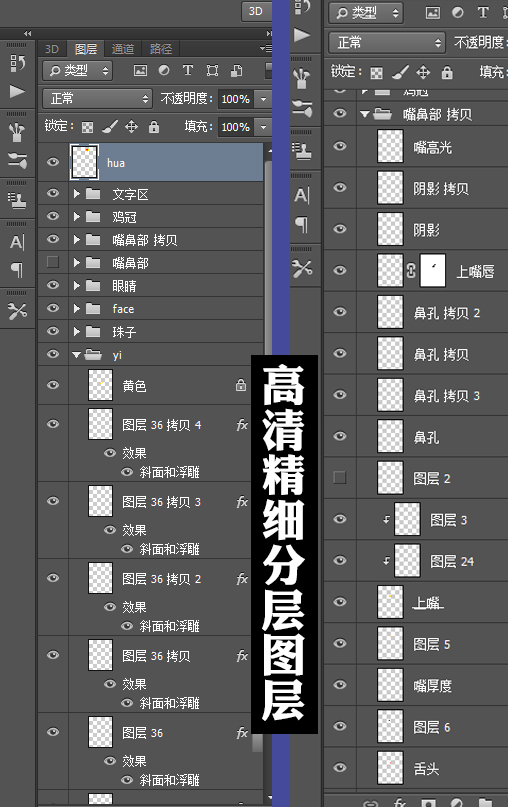Filter smart objects in left Layers panel
This screenshot has height=807, width=508.
pyautogui.click(x=236, y=71)
